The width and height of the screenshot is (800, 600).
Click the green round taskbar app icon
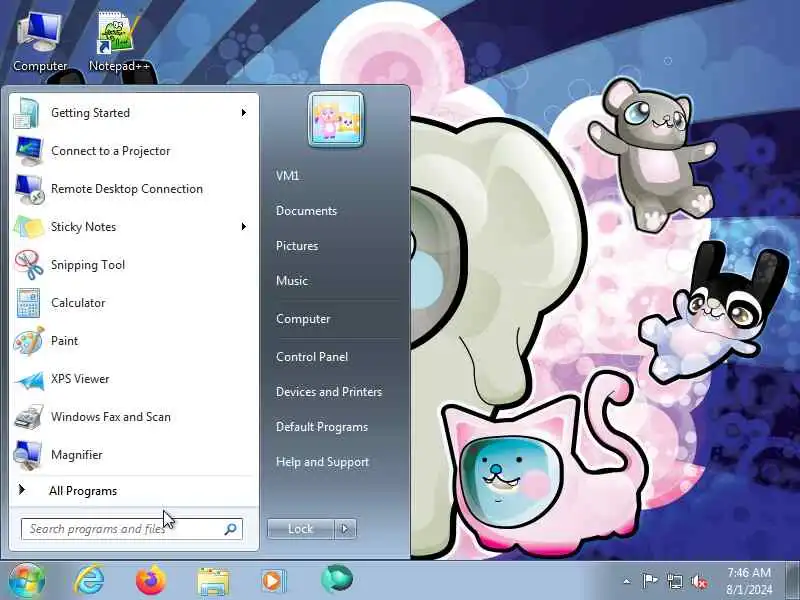tap(337, 579)
